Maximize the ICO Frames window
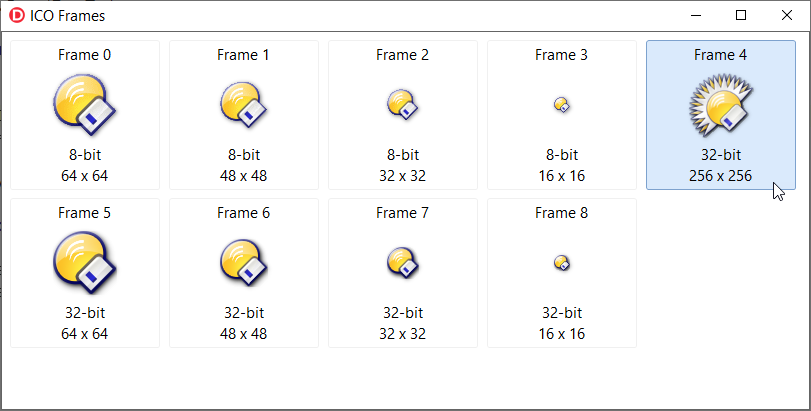Screen dimensions: 811x411 tap(741, 16)
